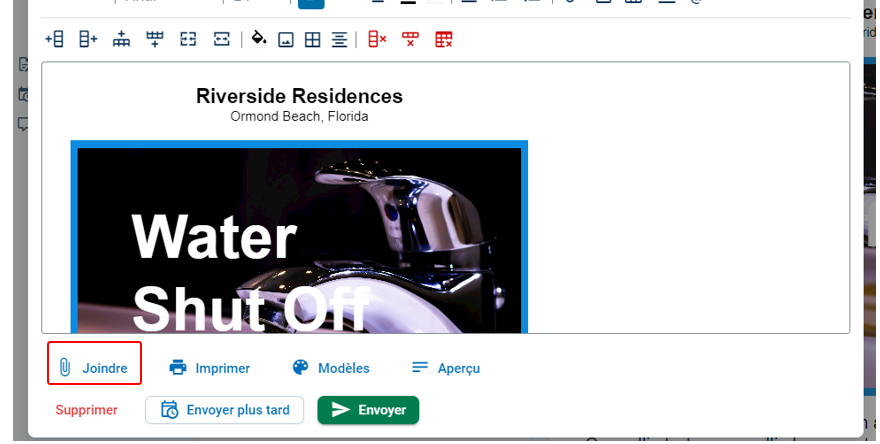Click Joindre to attach a file
The height and width of the screenshot is (444, 880).
(x=94, y=368)
